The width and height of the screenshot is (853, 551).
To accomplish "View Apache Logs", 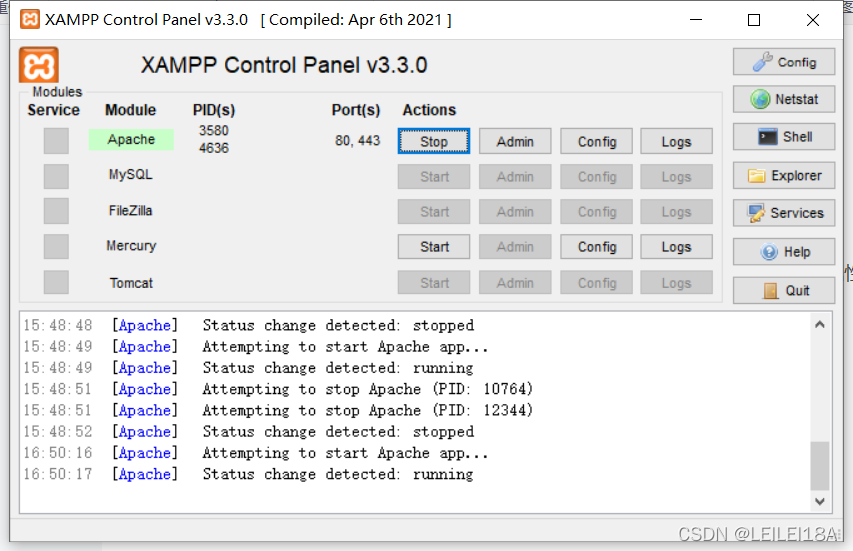I will click(676, 141).
